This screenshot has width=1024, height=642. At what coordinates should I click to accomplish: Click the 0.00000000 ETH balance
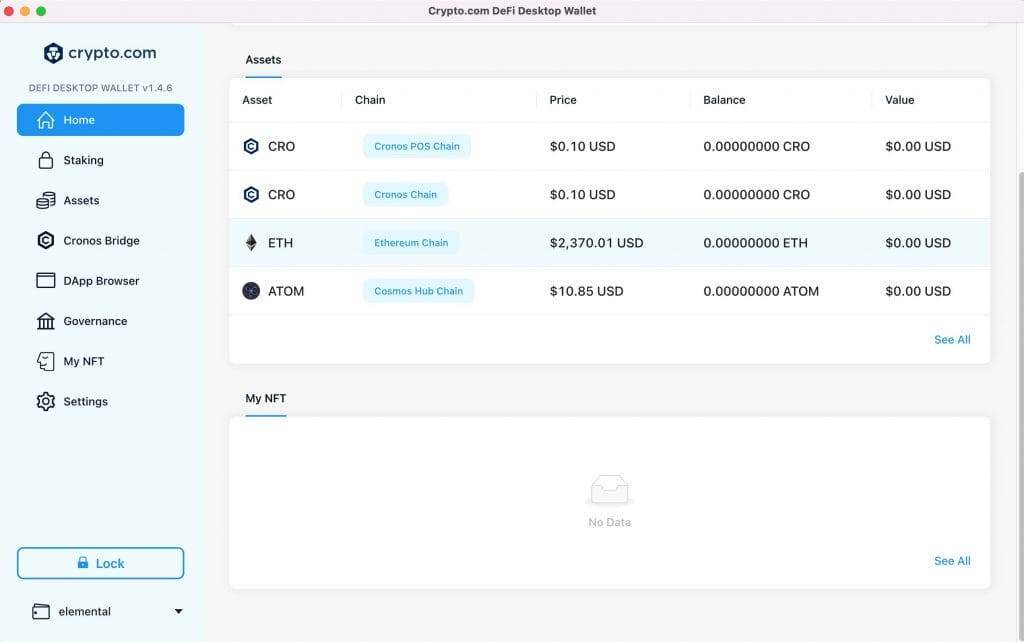pos(756,243)
